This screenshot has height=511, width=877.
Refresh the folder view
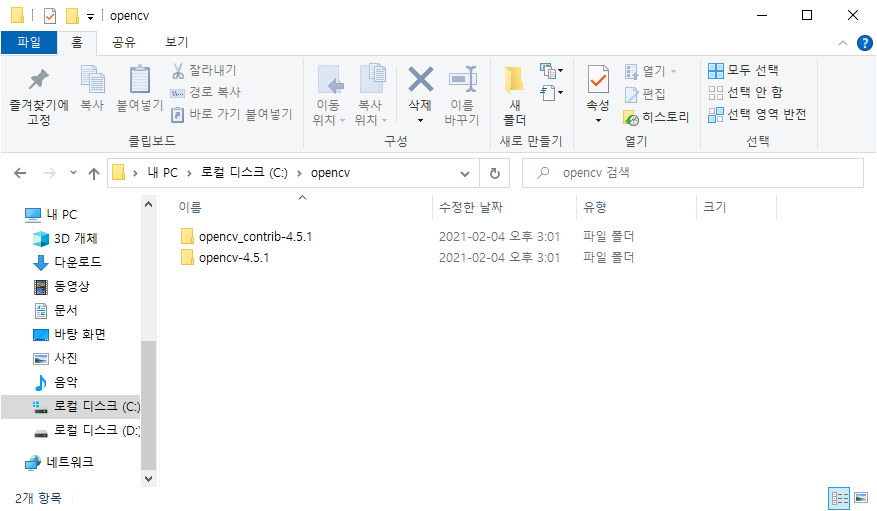coord(494,173)
